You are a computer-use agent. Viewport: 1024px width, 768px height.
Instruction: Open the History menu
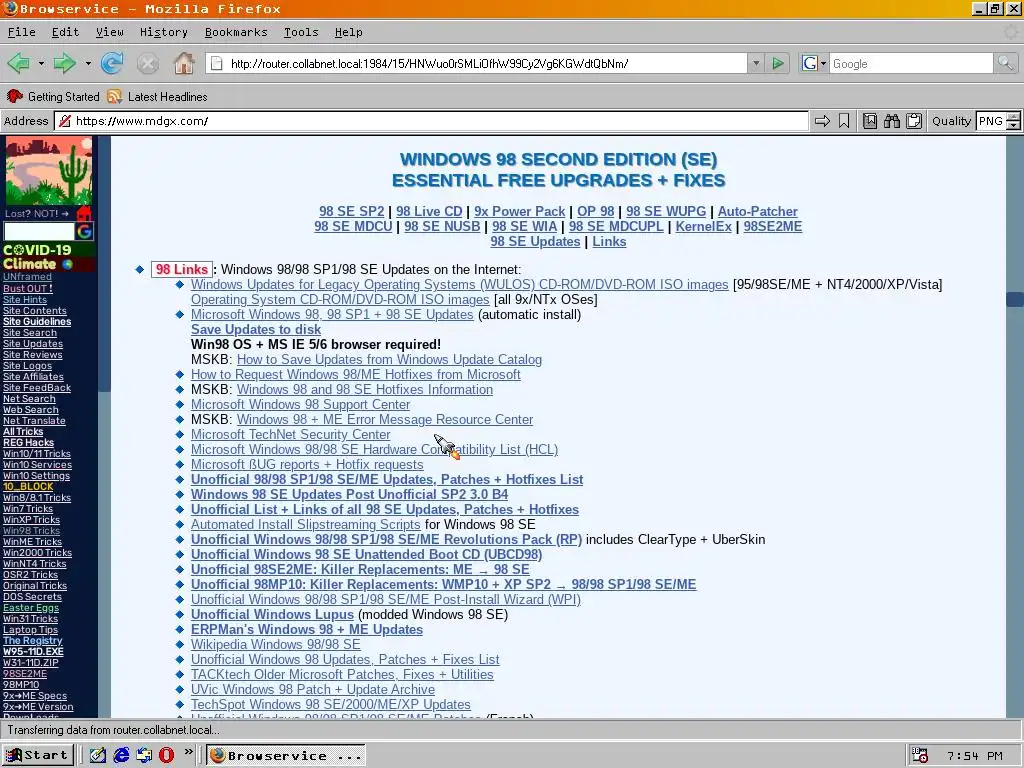point(163,32)
